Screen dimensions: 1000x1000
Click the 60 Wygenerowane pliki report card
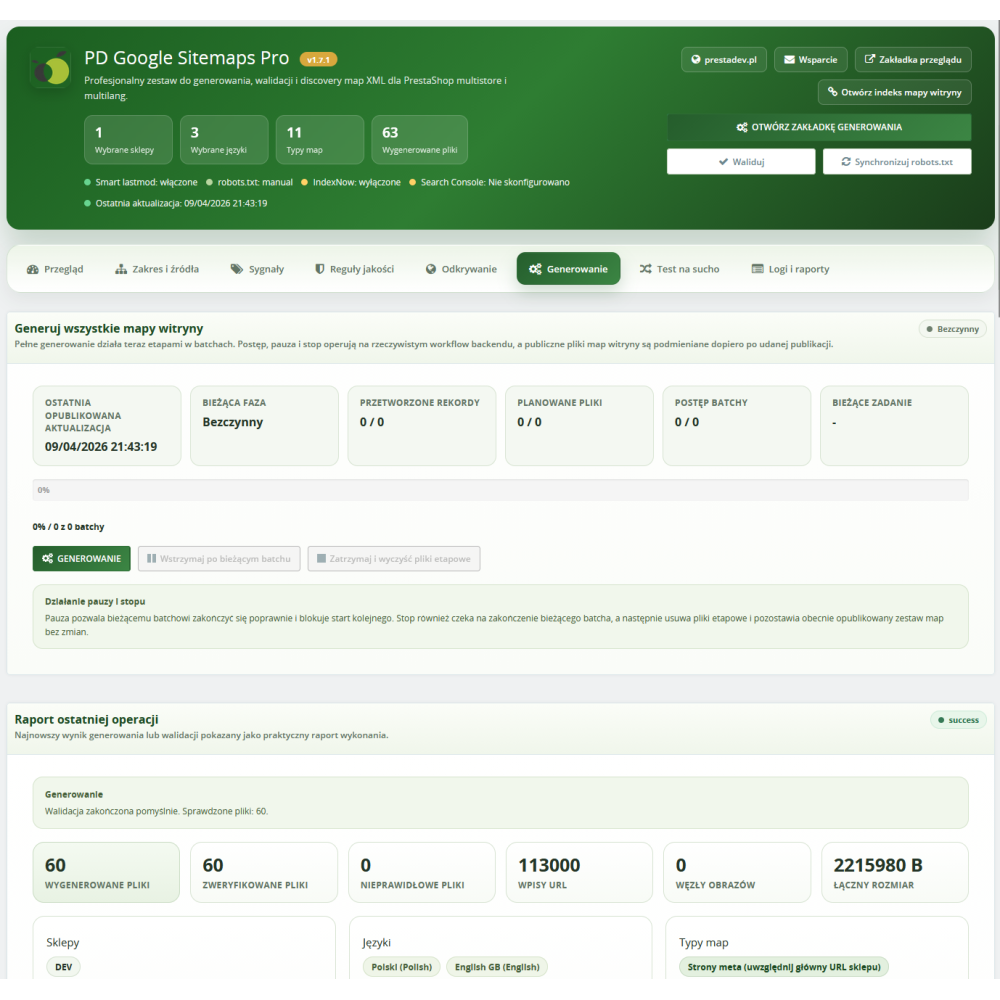point(107,872)
